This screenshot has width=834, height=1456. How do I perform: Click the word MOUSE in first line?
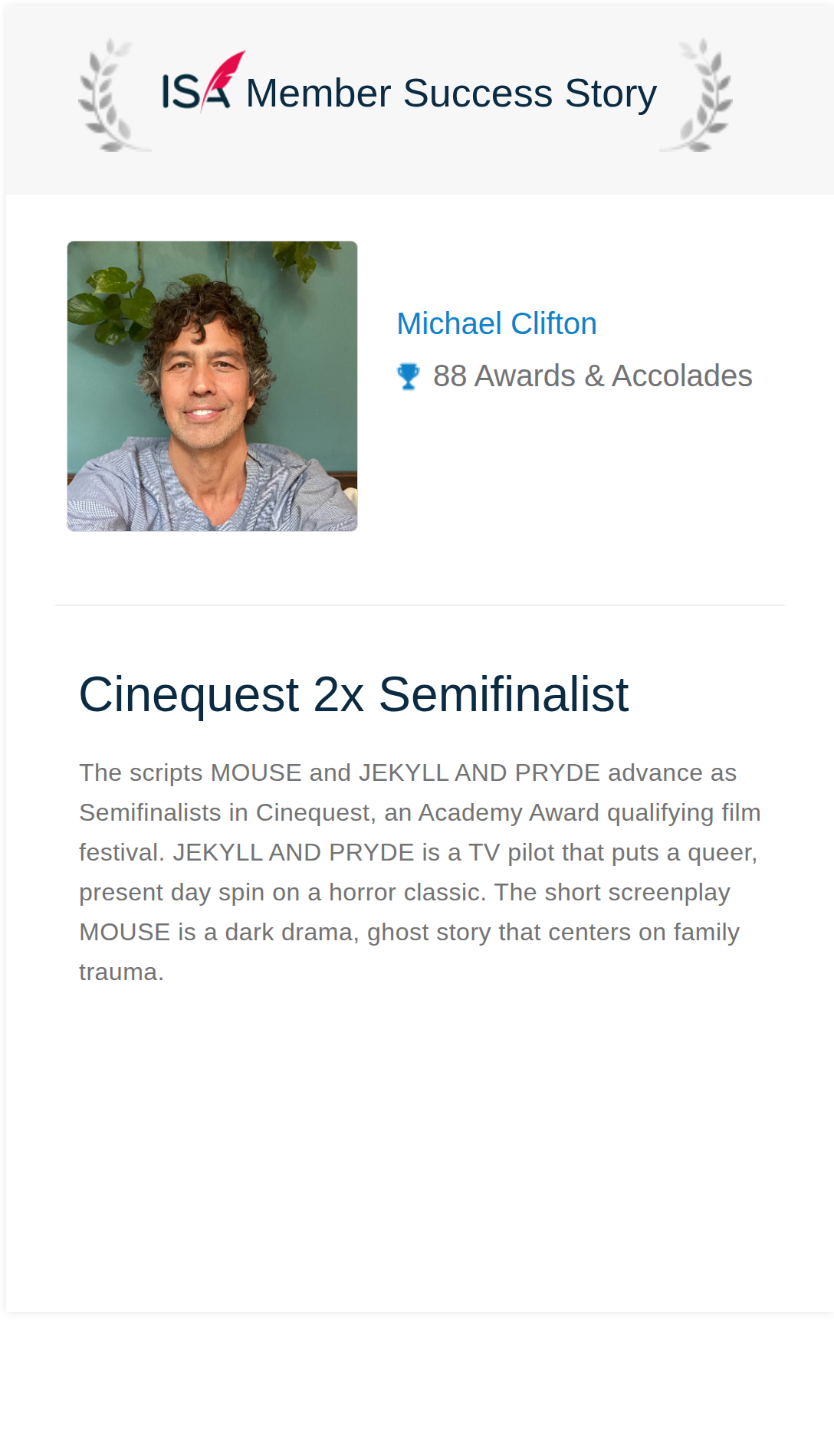click(x=256, y=772)
